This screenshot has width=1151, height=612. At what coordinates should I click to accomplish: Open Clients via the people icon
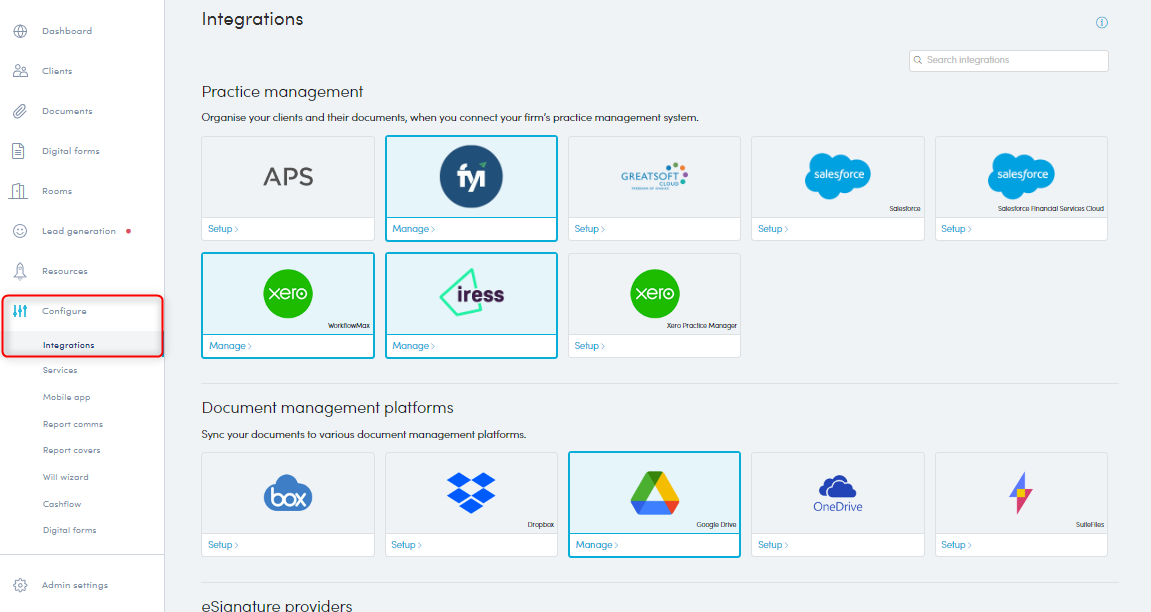[x=19, y=71]
